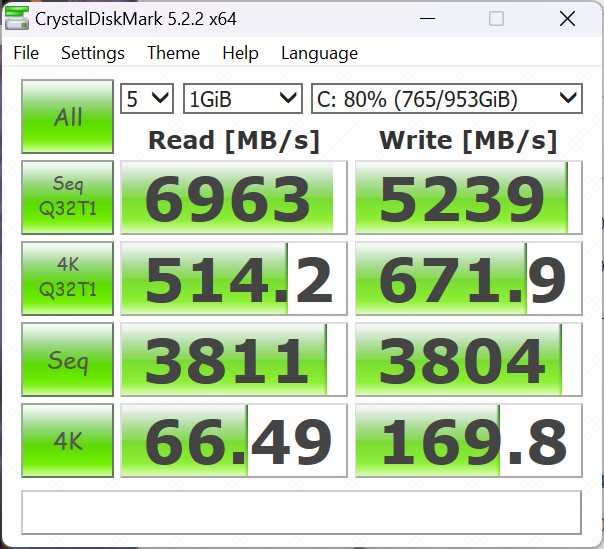Expand the test size dropdown showing 1GiB
Viewport: 604px width, 549px height.
point(243,99)
